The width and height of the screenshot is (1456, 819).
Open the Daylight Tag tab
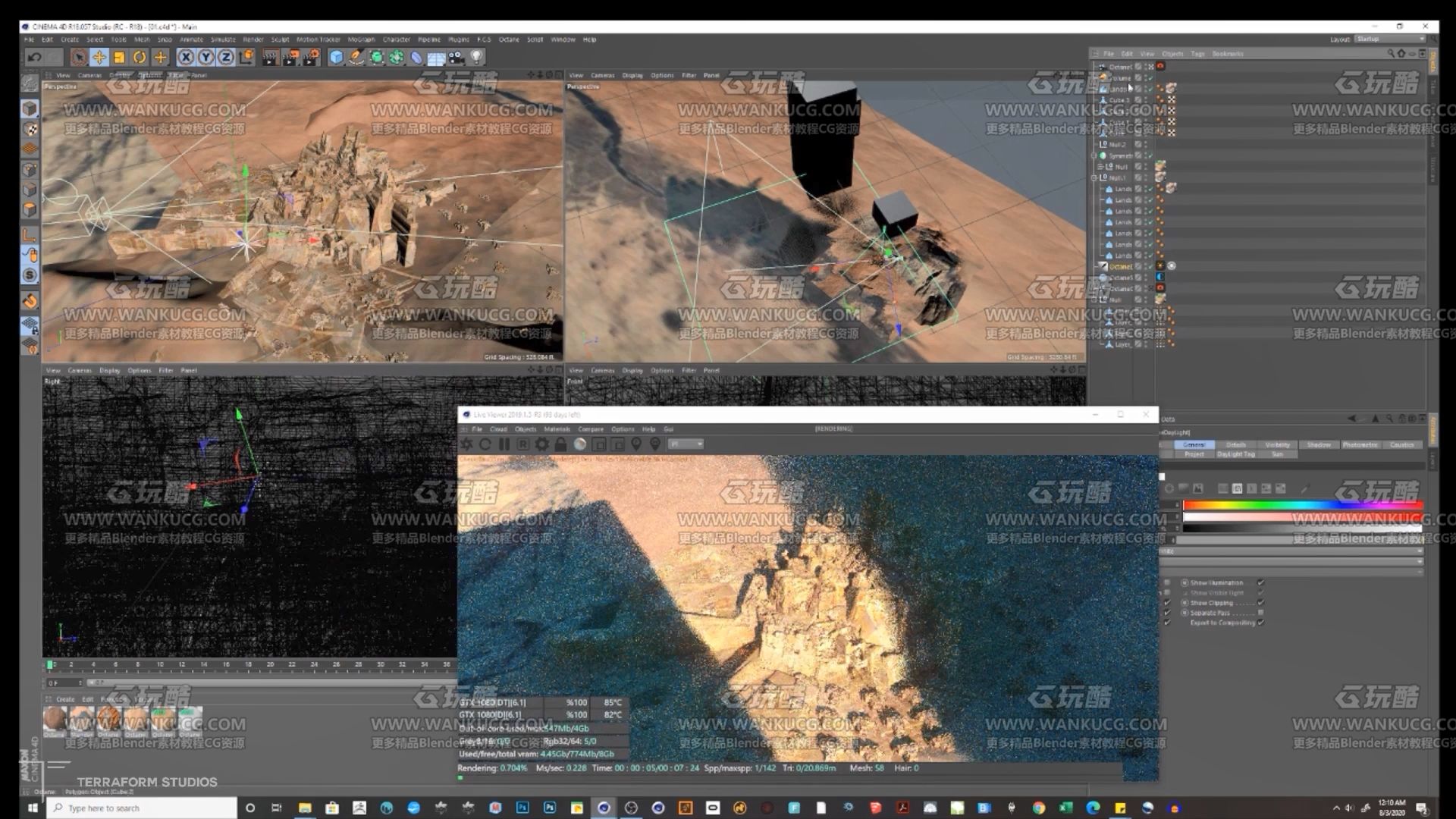pyautogui.click(x=1236, y=454)
